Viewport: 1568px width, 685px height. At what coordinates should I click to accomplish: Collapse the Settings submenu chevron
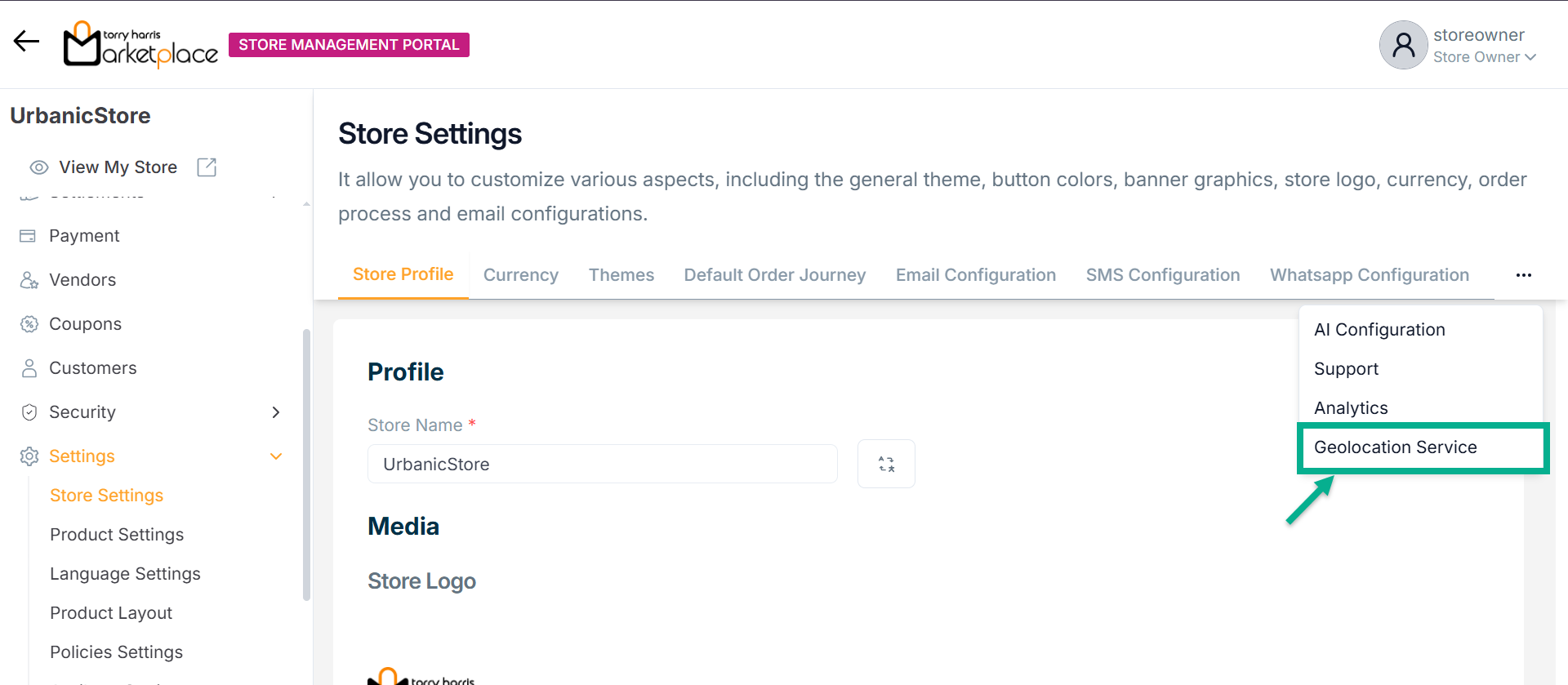tap(276, 456)
